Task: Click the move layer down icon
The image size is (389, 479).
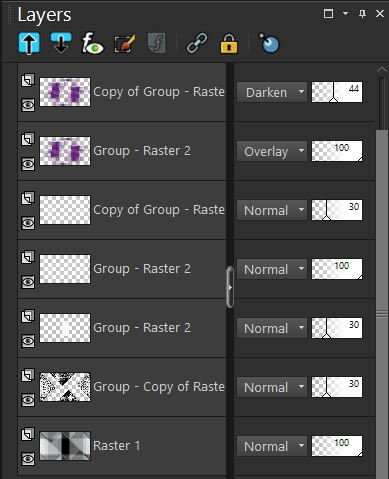Action: (61, 43)
